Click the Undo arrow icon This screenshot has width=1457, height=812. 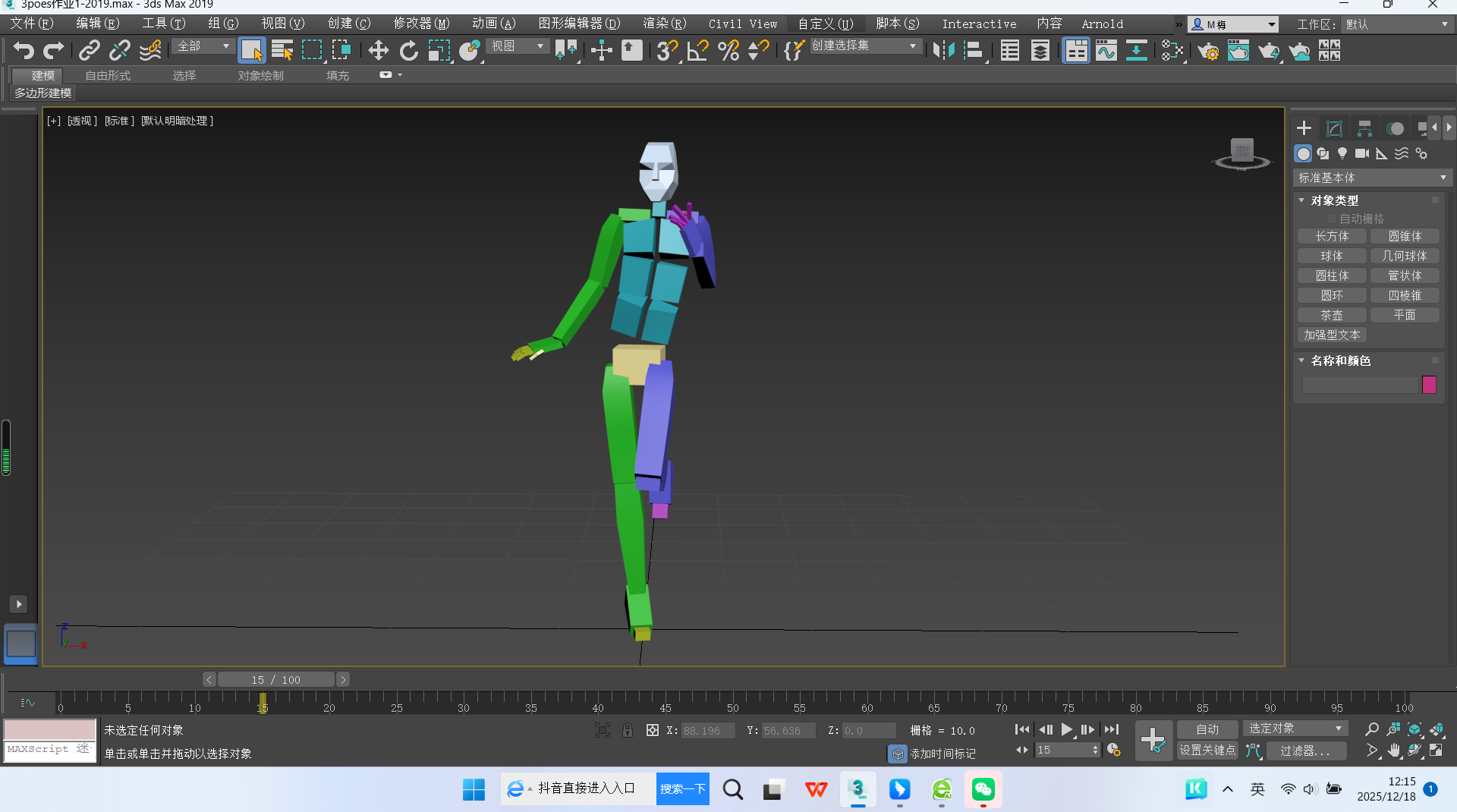pos(24,51)
